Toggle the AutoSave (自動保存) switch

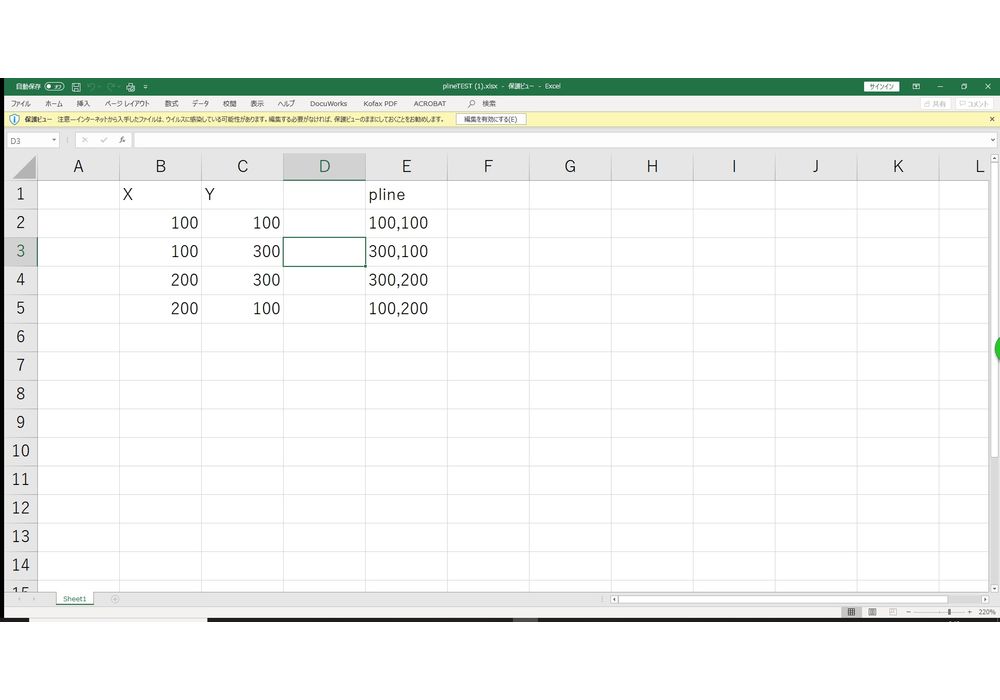[x=54, y=87]
